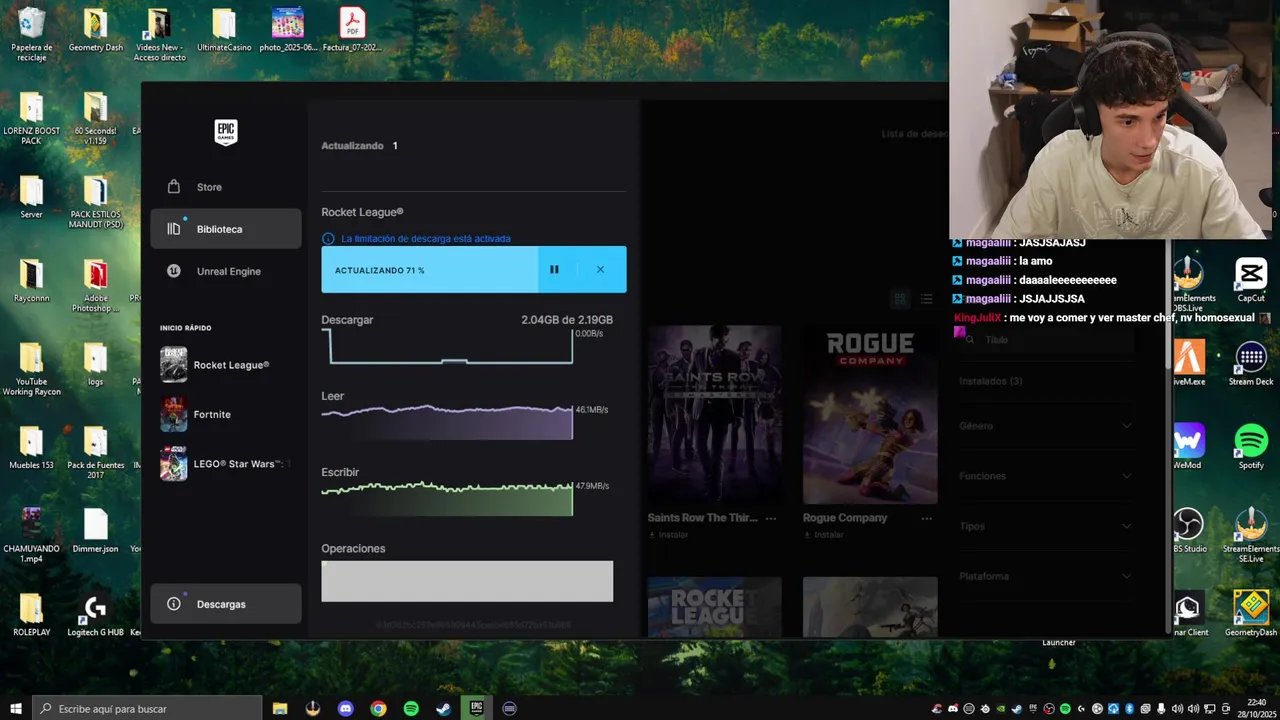Open Google Chrome from taskbar
The width and height of the screenshot is (1280, 720).
[378, 708]
